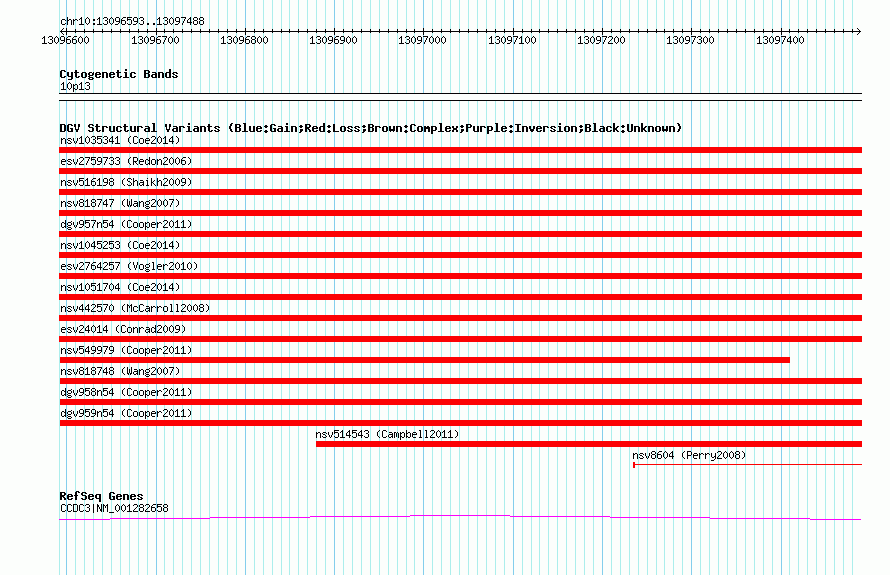Click the Cytogenetic Bands track heading
This screenshot has width=890, height=575.
[x=119, y=74]
